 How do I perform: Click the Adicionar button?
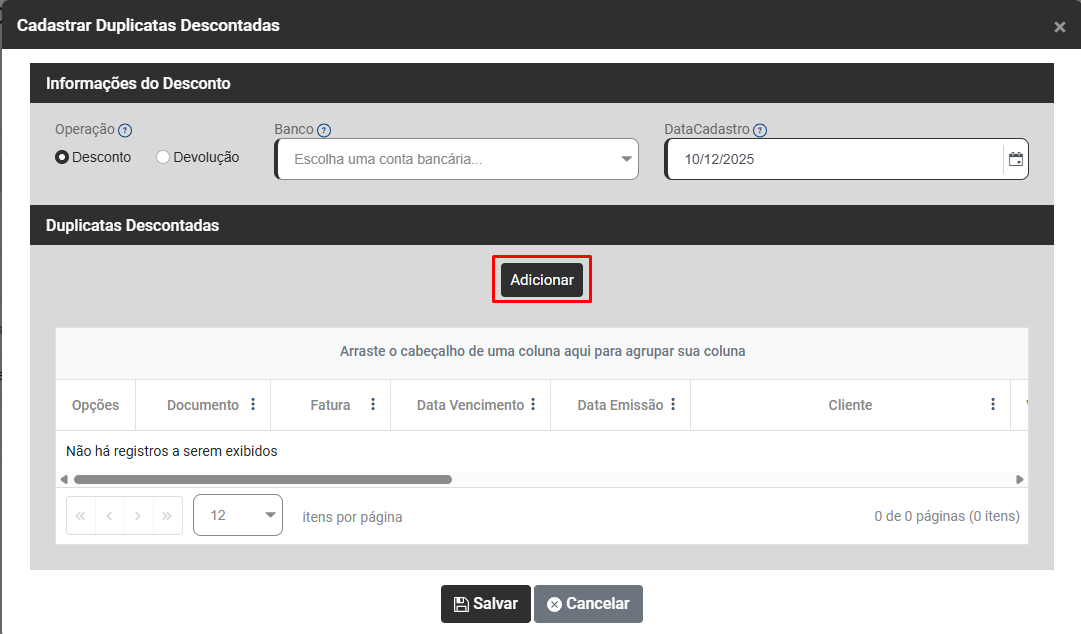(542, 280)
